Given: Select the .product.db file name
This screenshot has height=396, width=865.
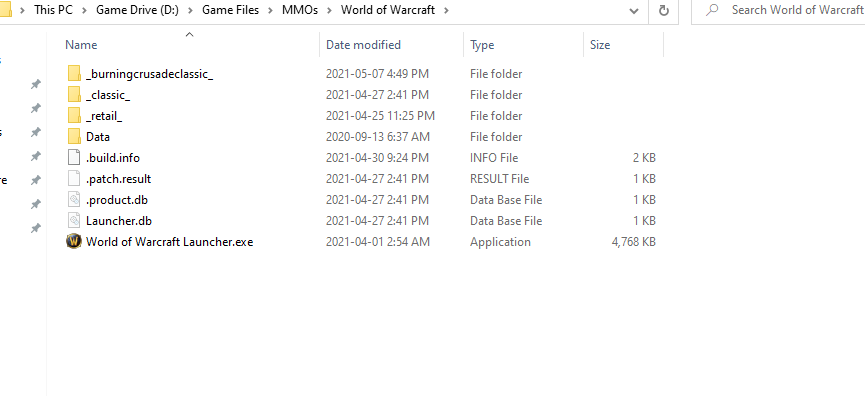Looking at the screenshot, I should [117, 200].
